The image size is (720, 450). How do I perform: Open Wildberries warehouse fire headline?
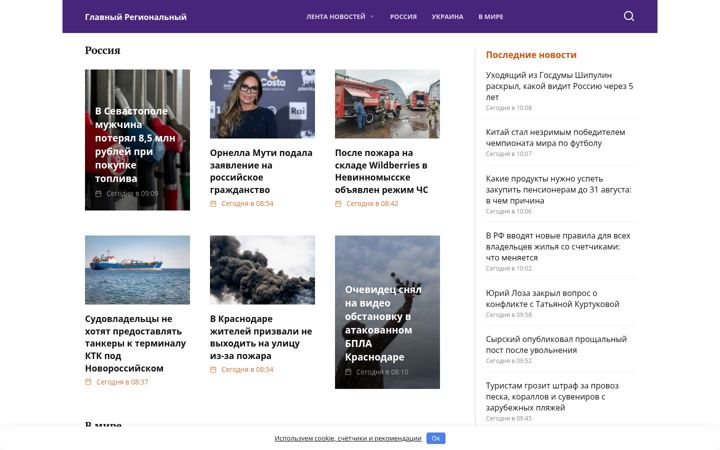click(x=382, y=171)
